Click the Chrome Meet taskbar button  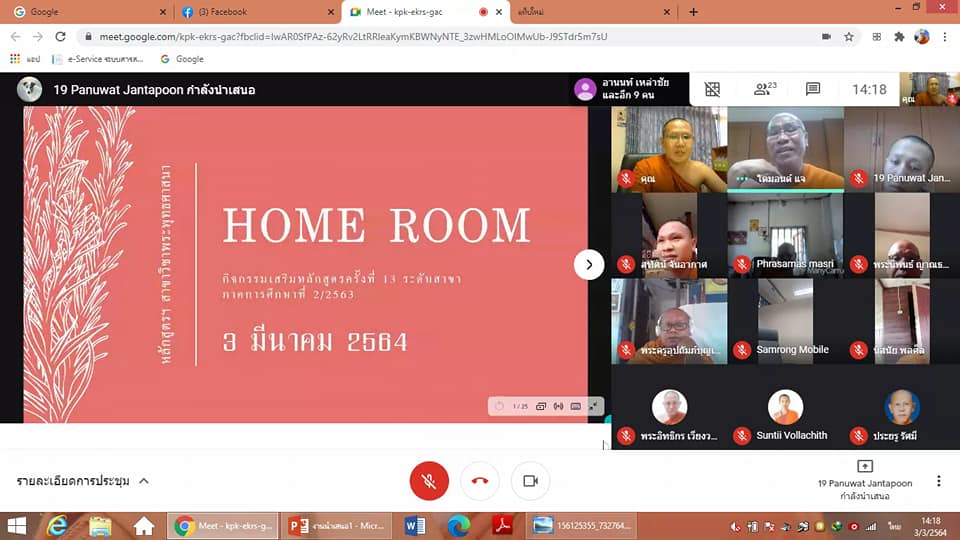coord(223,526)
